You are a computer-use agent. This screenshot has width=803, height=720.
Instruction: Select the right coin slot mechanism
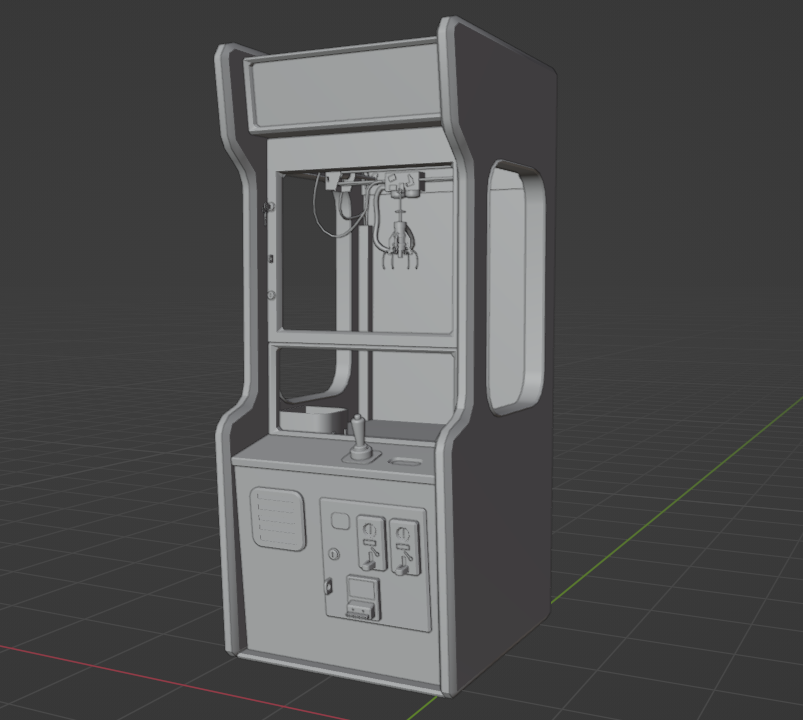(x=403, y=545)
